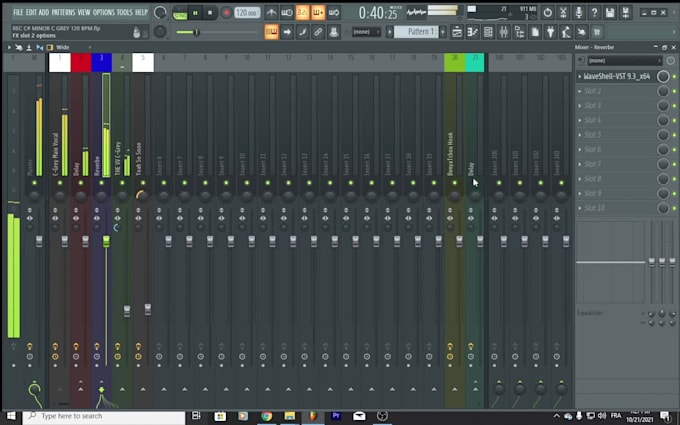Viewport: 680px width, 425px height.
Task: Pause playback with the pause button
Action: point(195,13)
